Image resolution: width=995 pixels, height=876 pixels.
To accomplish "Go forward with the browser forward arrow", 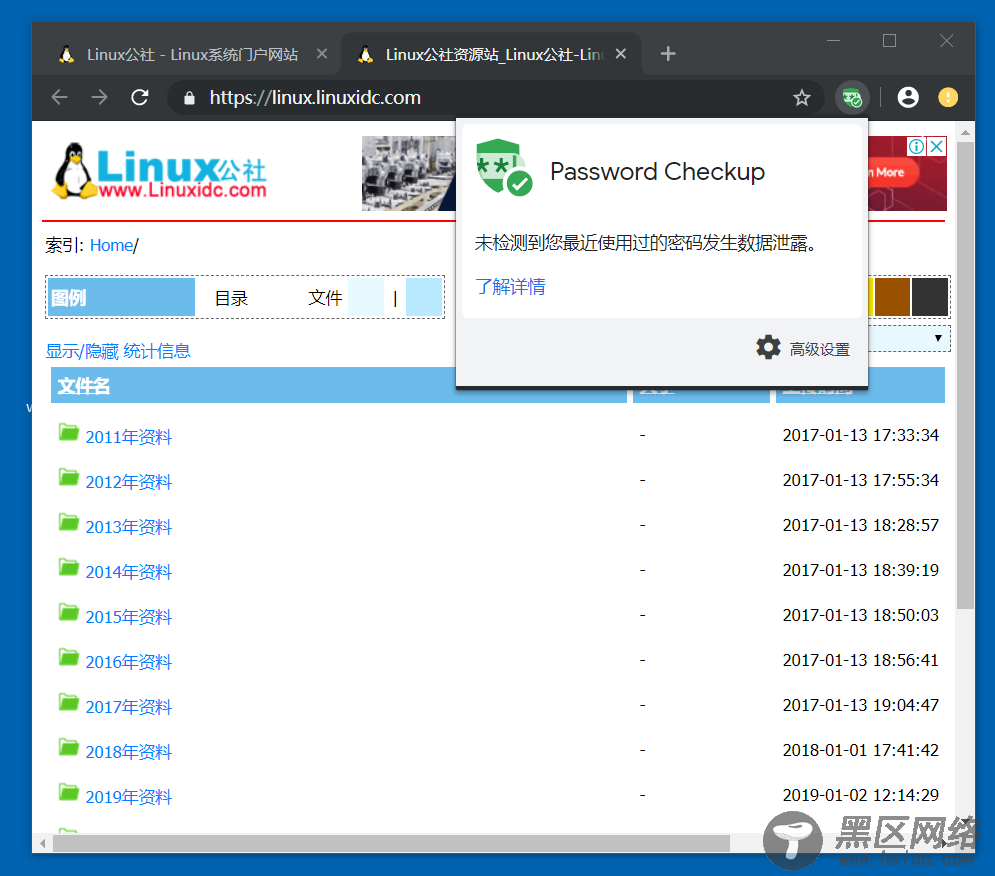I will pos(100,98).
